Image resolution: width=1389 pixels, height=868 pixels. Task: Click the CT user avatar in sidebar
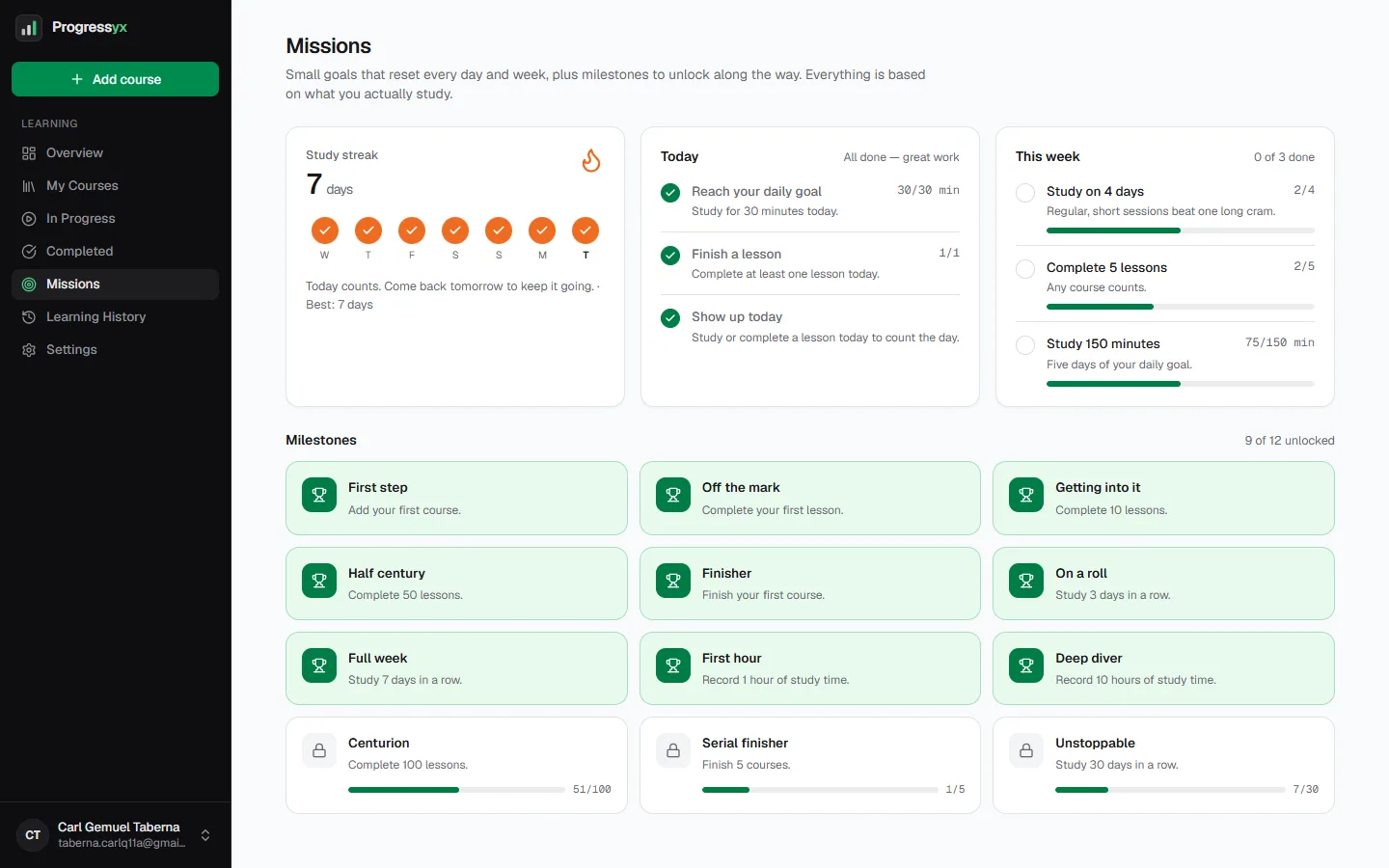tap(33, 835)
